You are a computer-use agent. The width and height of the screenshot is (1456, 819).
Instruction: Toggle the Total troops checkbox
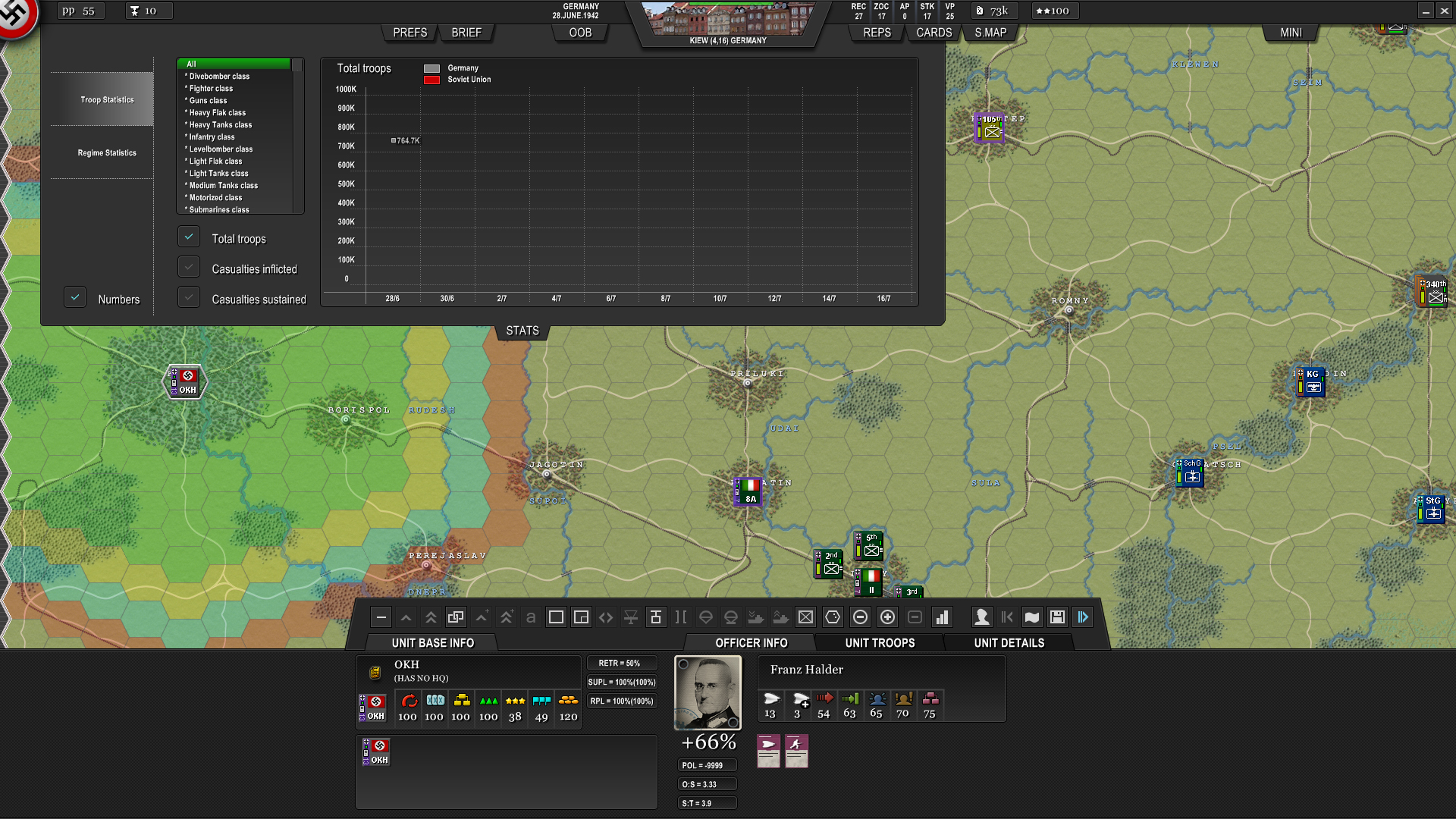point(189,237)
